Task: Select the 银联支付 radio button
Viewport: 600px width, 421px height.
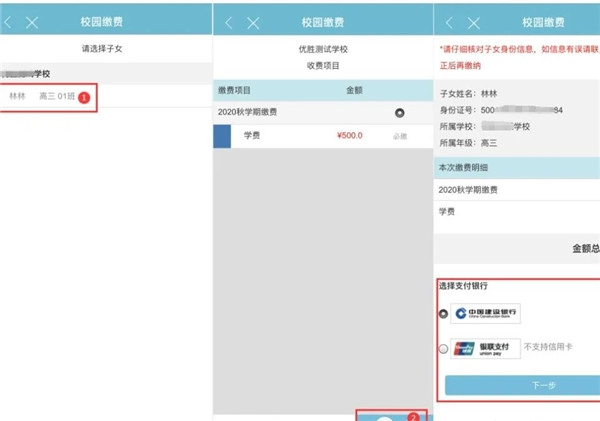Action: coord(443,349)
